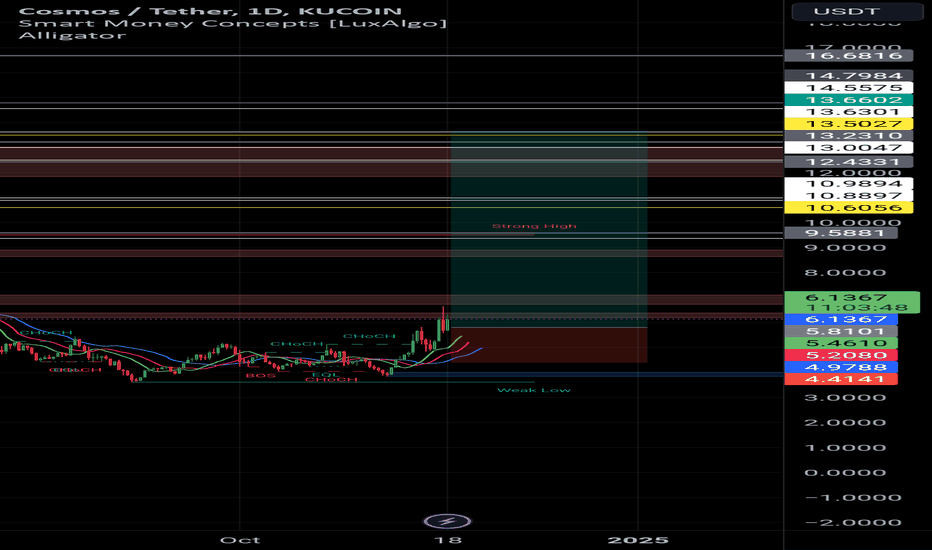Click the 12.4331 price label
The image size is (932, 550).
coord(849,162)
